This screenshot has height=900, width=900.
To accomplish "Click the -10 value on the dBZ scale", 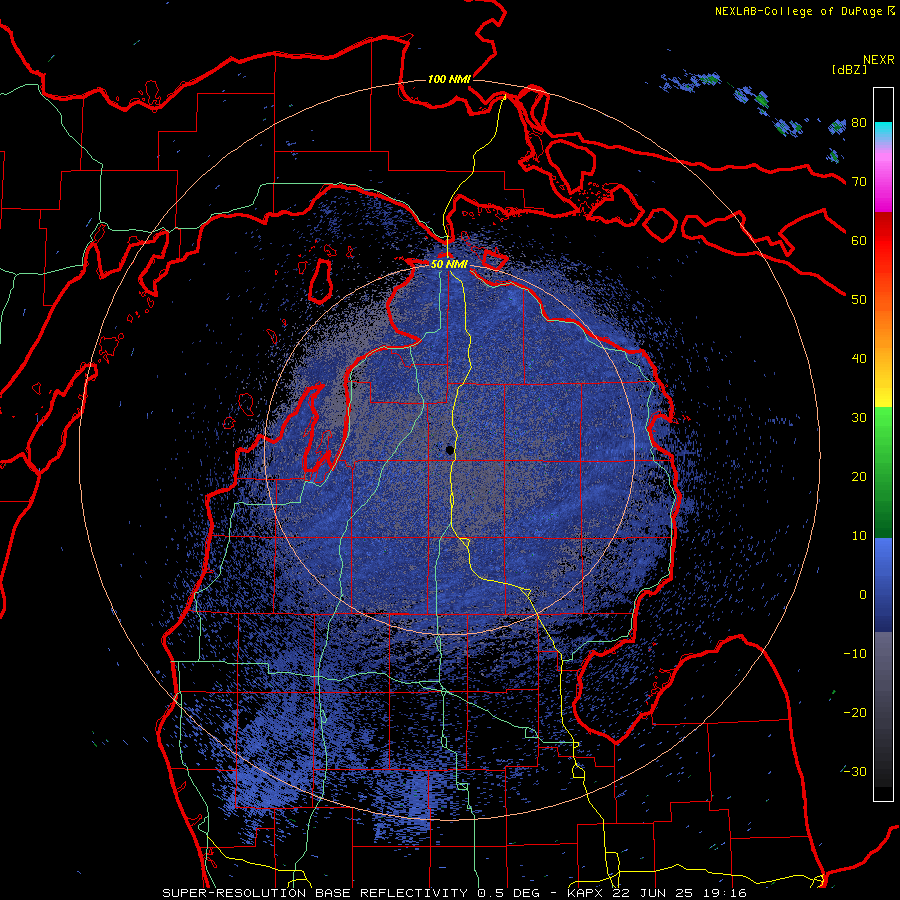I will 855,654.
